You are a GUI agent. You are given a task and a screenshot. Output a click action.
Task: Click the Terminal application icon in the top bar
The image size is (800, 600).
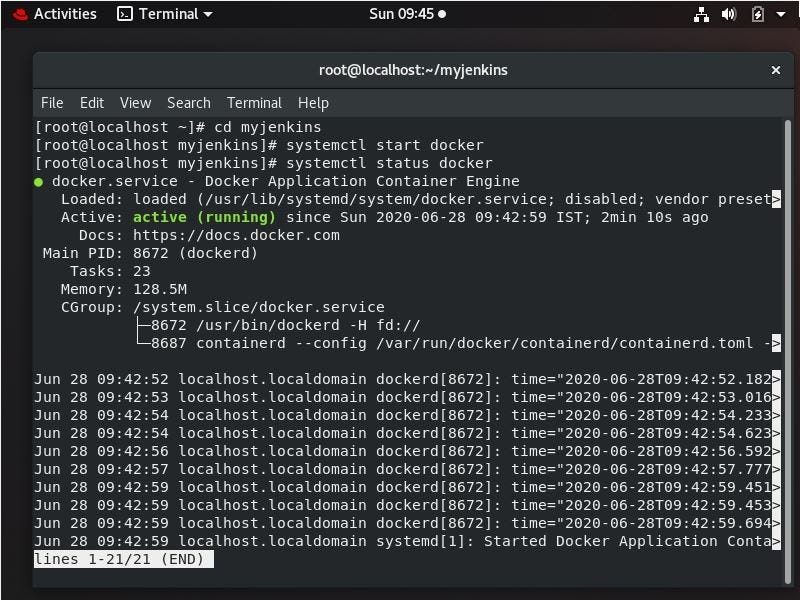pyautogui.click(x=125, y=14)
